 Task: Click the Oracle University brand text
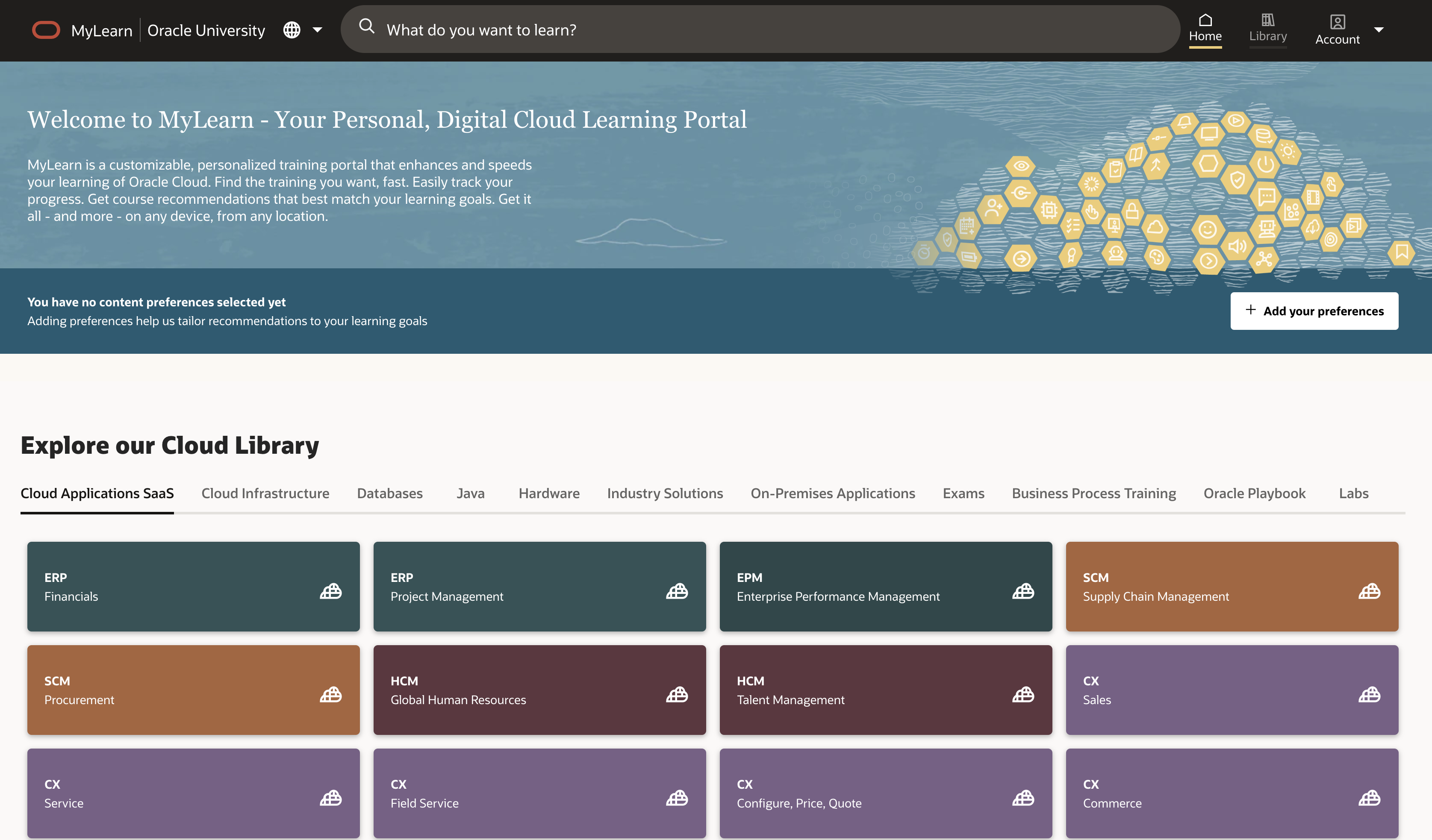click(x=206, y=30)
